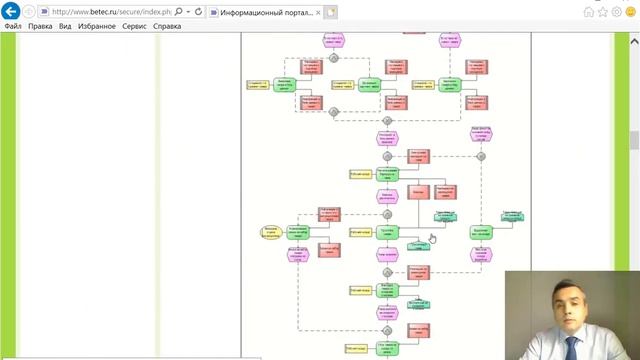The image size is (640, 360).
Task: Open the Favorites star icon
Action: [602, 12]
